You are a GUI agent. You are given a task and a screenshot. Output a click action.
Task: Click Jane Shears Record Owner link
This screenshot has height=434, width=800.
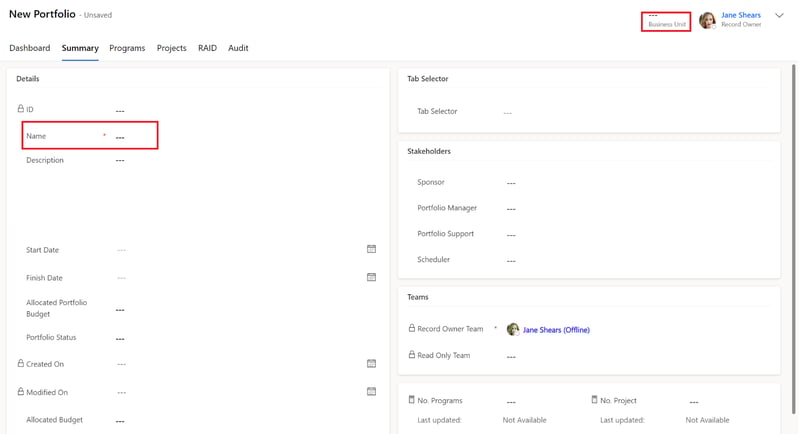[741, 15]
